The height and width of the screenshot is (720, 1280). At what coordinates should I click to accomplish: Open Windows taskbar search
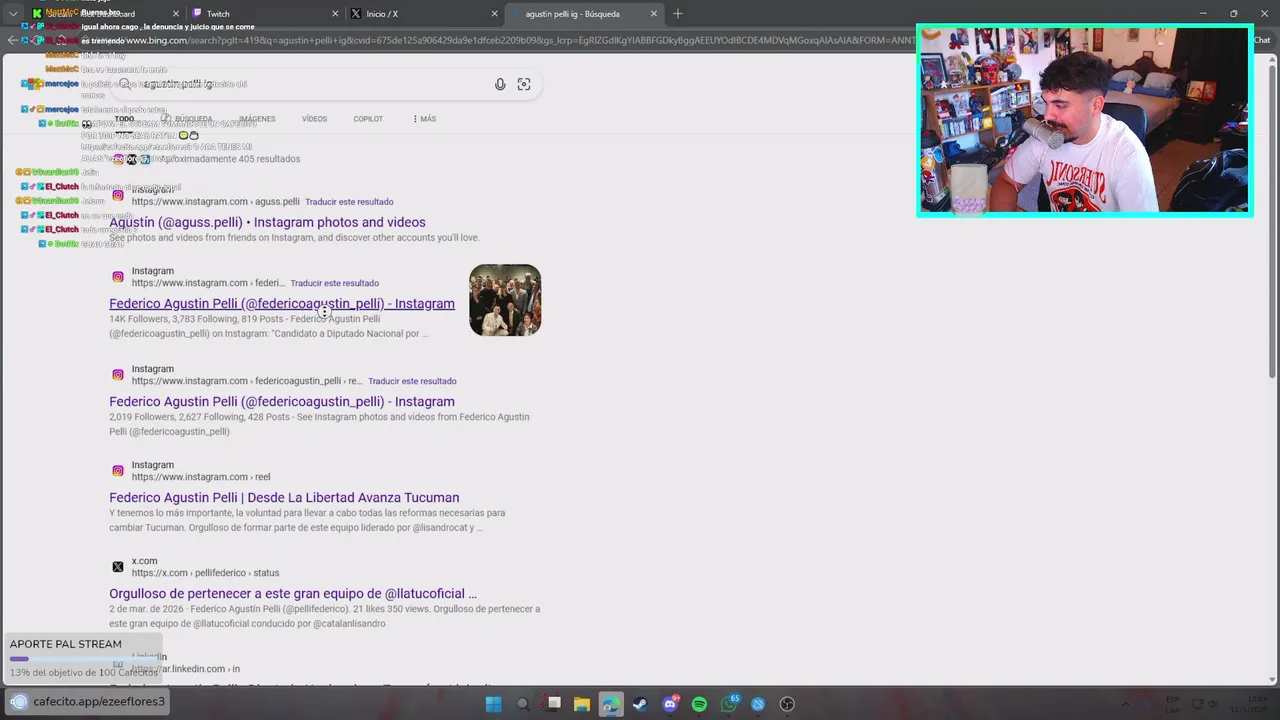(x=523, y=704)
